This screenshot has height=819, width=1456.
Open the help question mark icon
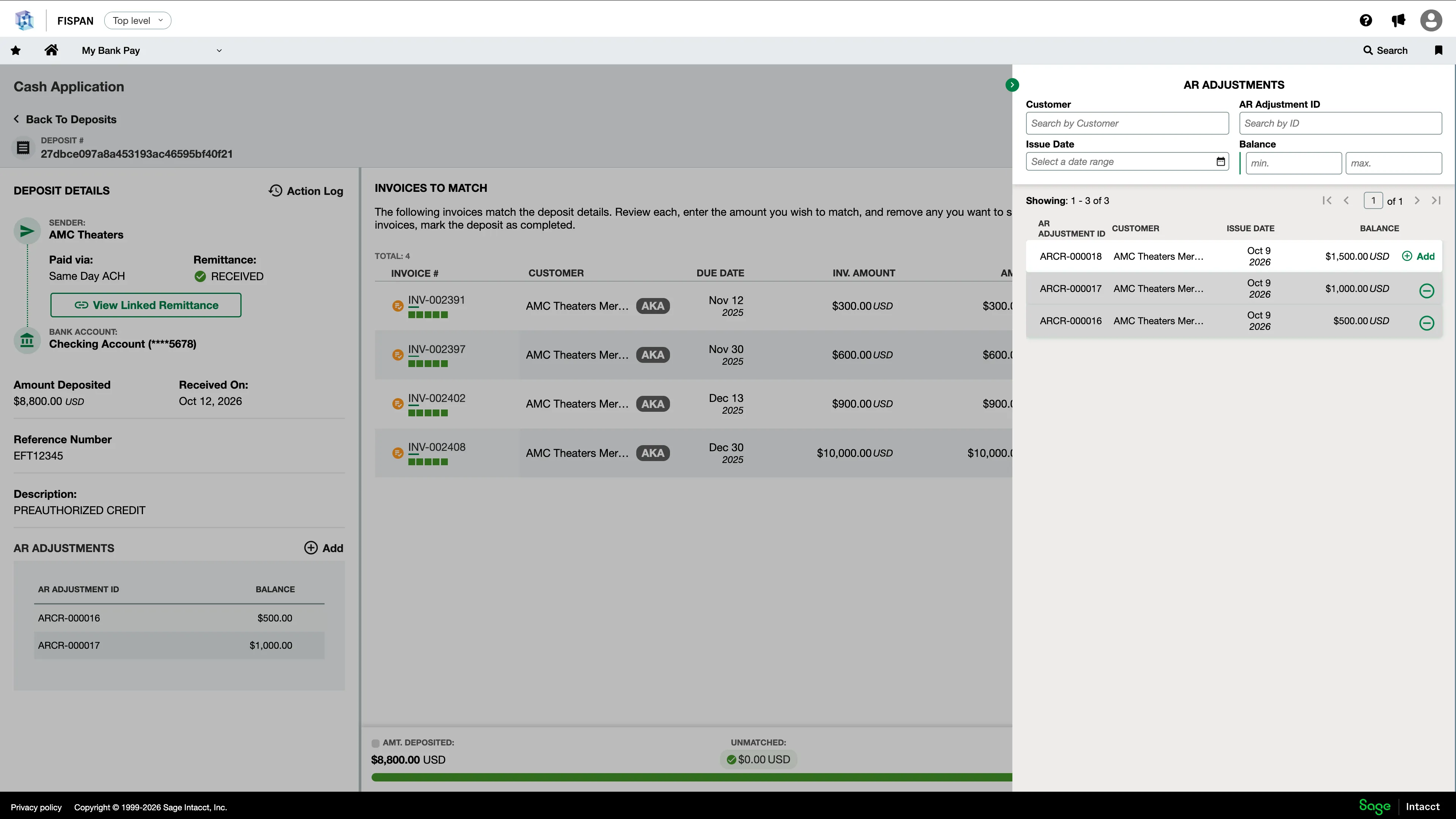(x=1365, y=20)
